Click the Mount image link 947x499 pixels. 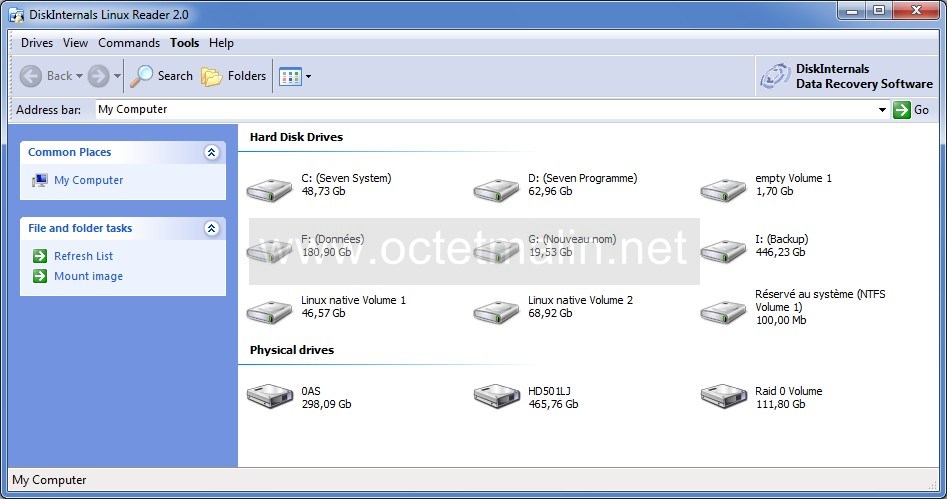88,276
